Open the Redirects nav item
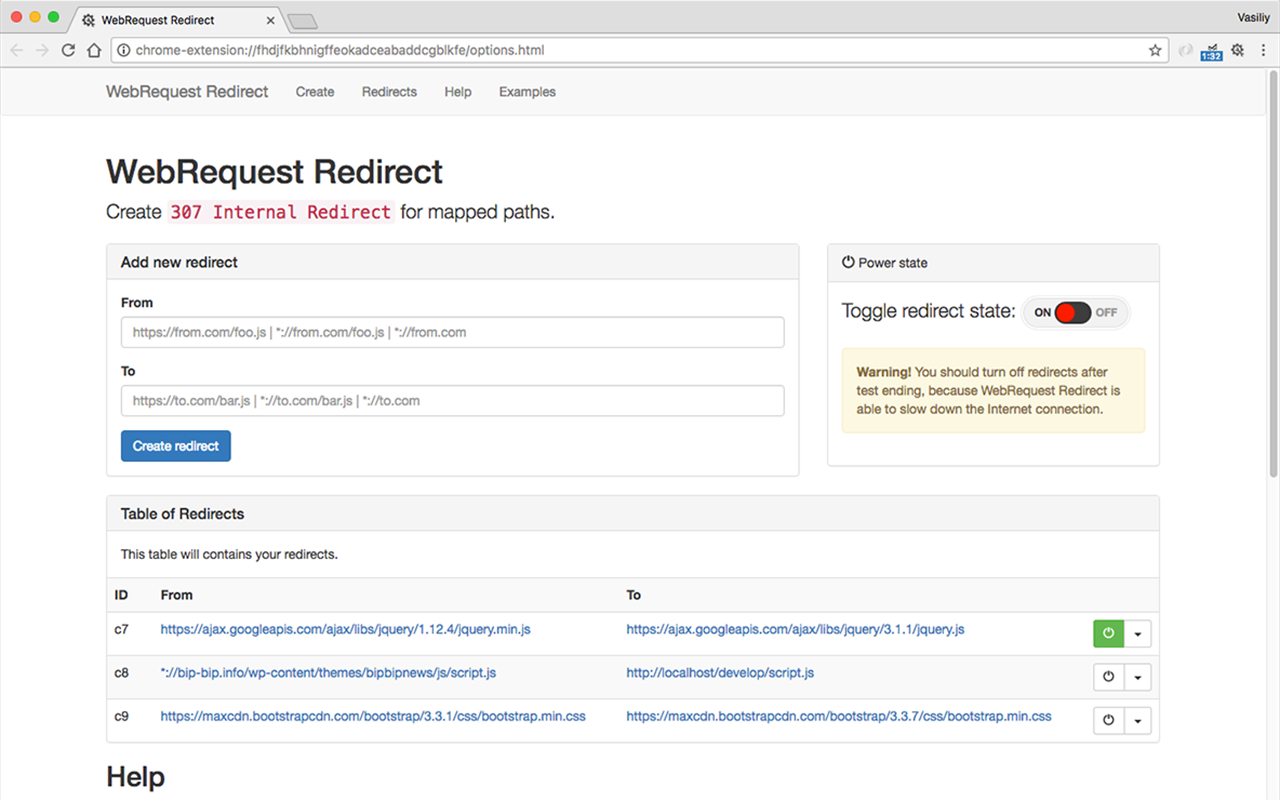1280x800 pixels. click(389, 92)
